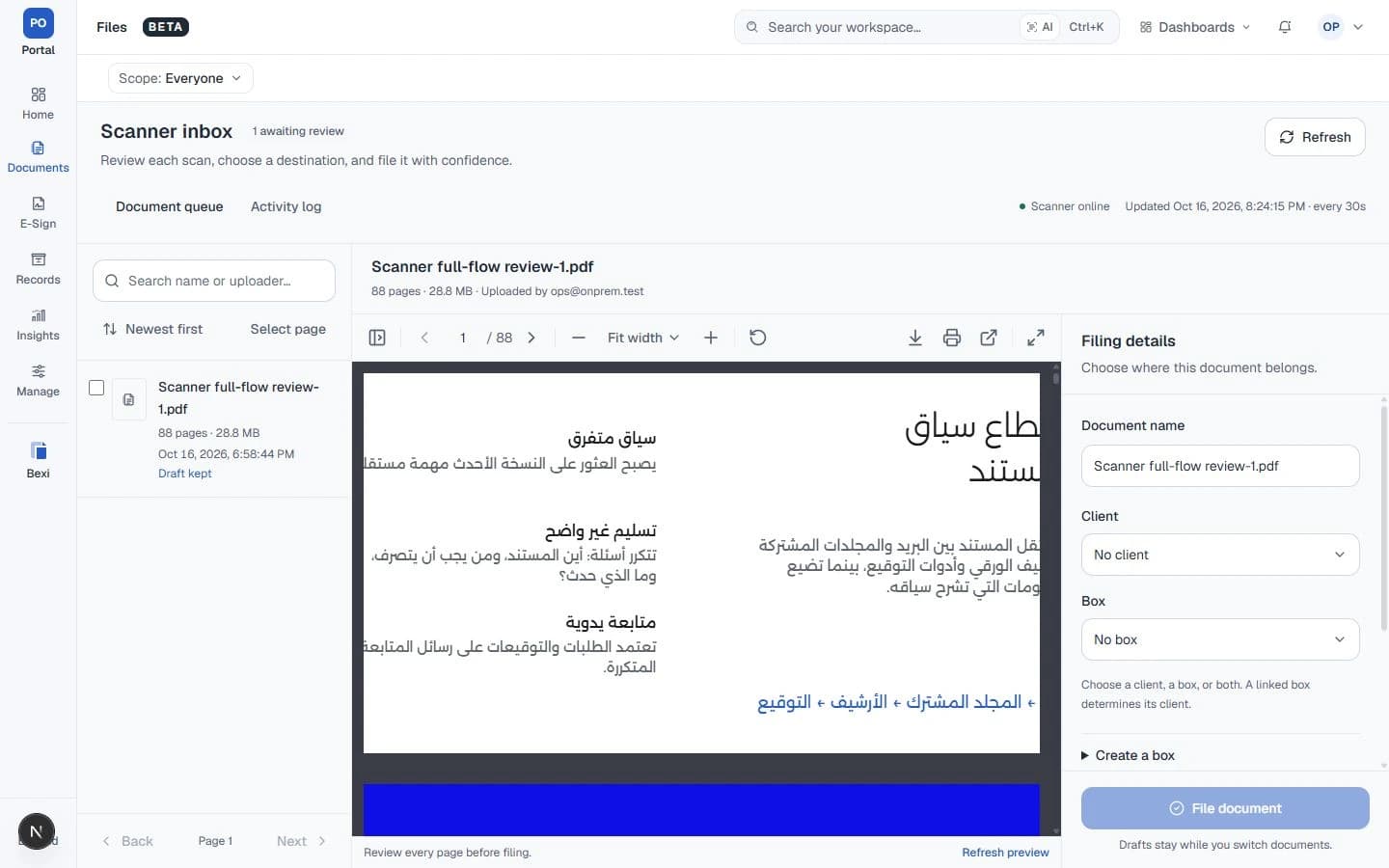The image size is (1389, 868).
Task: Expand preview to fullscreen
Action: tap(1036, 338)
